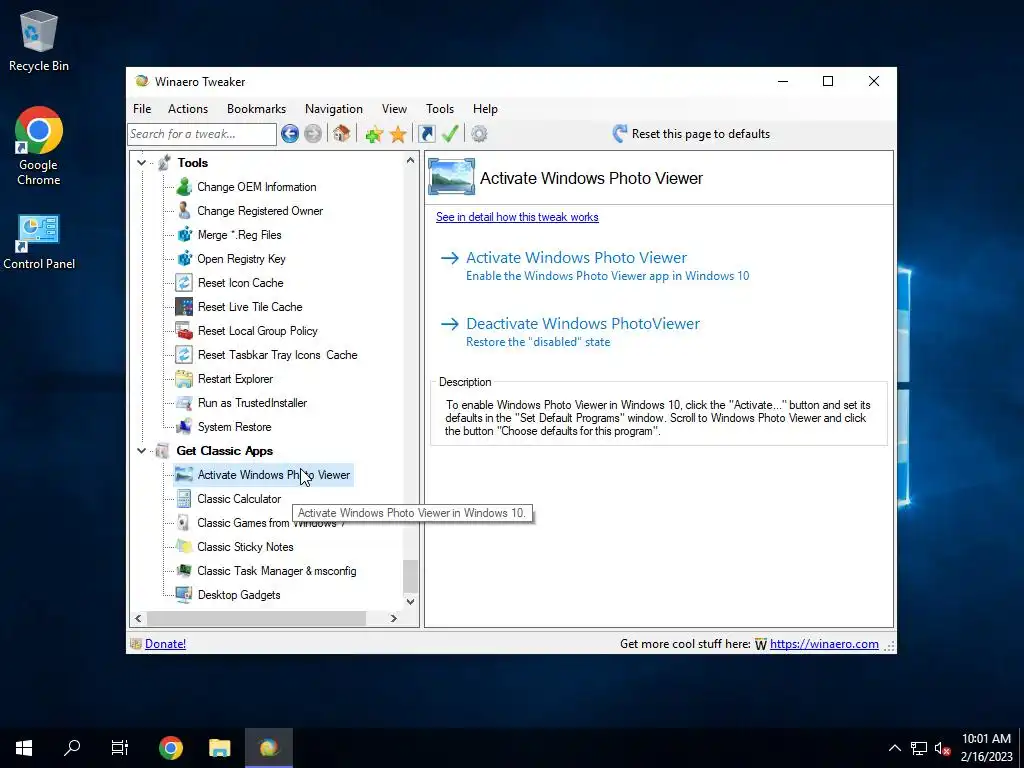Click the tree's horizontal scrollbar right arrow
1024x768 pixels.
(x=394, y=618)
